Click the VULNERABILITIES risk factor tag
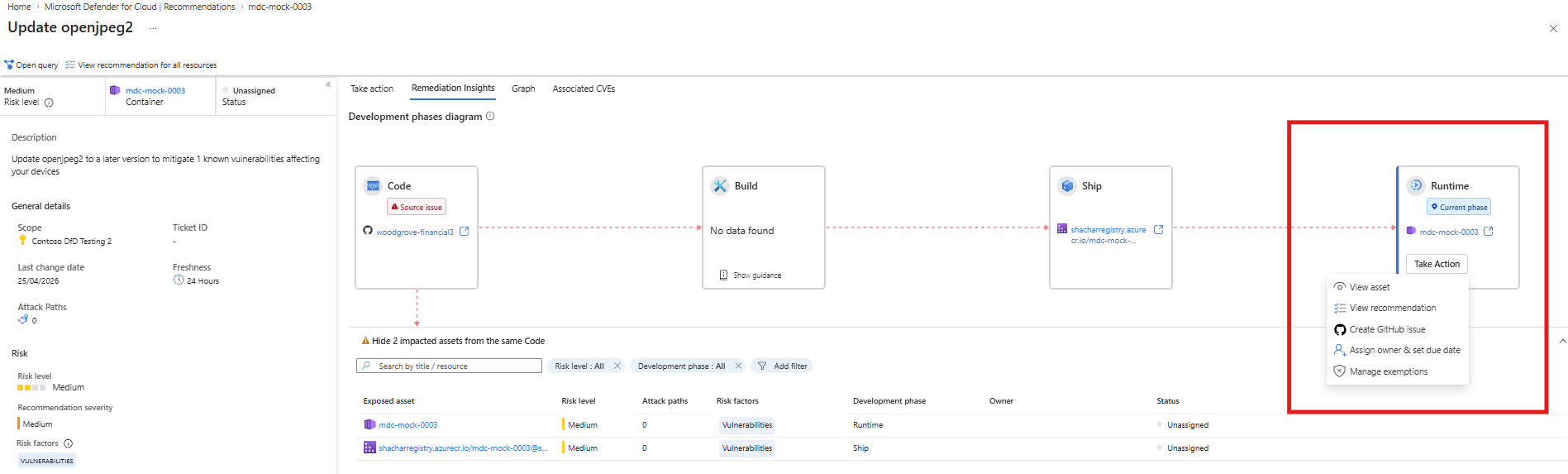The height and width of the screenshot is (474, 1568). click(x=47, y=461)
